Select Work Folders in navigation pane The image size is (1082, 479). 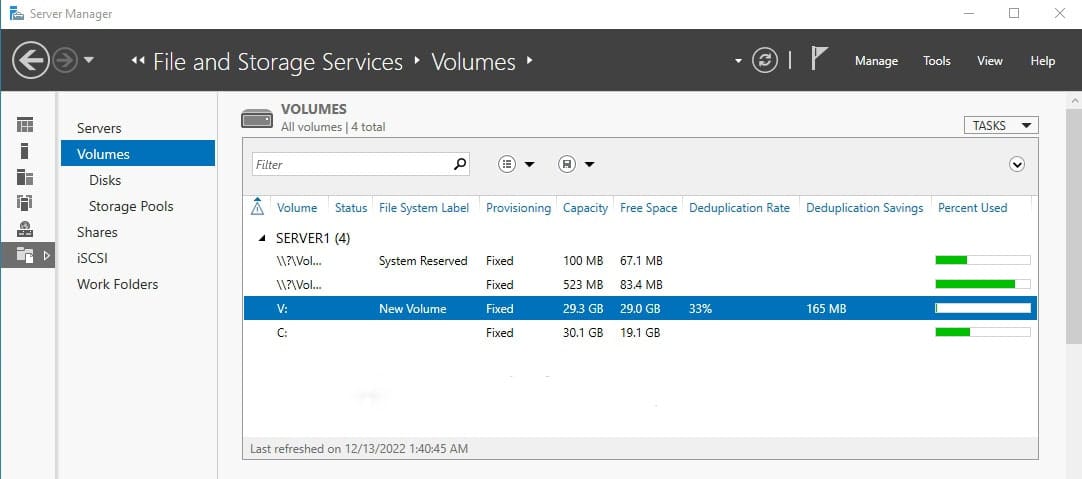click(x=117, y=284)
